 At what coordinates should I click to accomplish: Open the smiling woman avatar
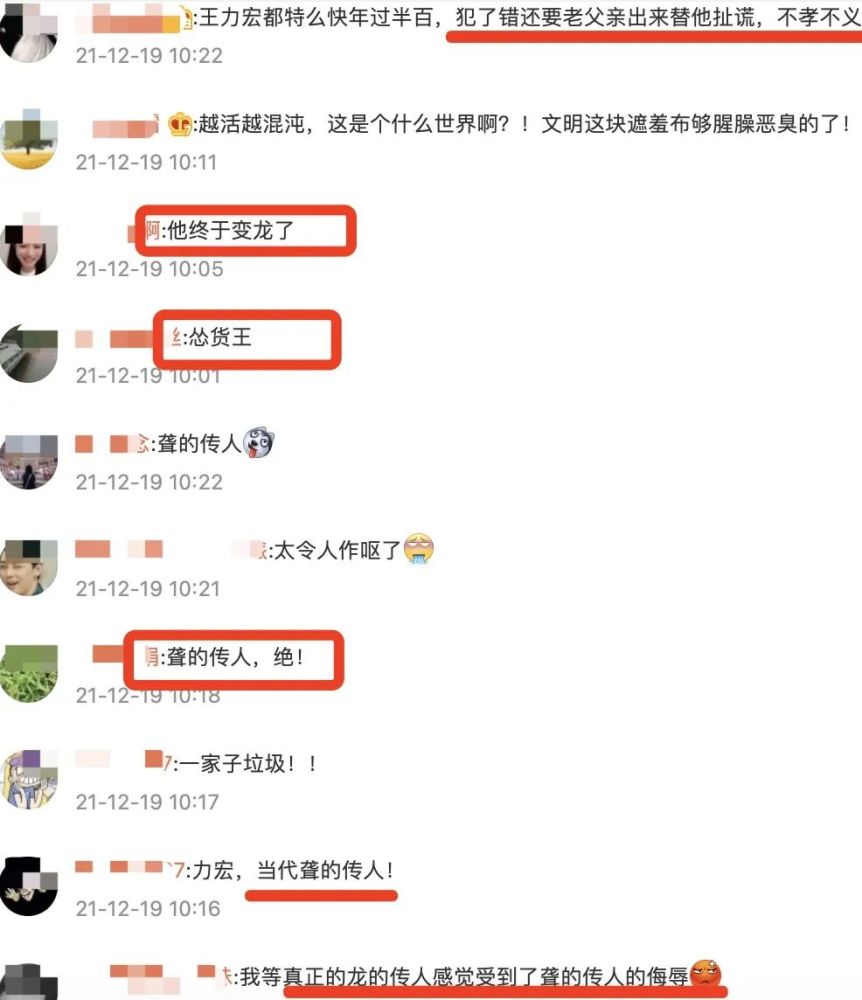[29, 246]
